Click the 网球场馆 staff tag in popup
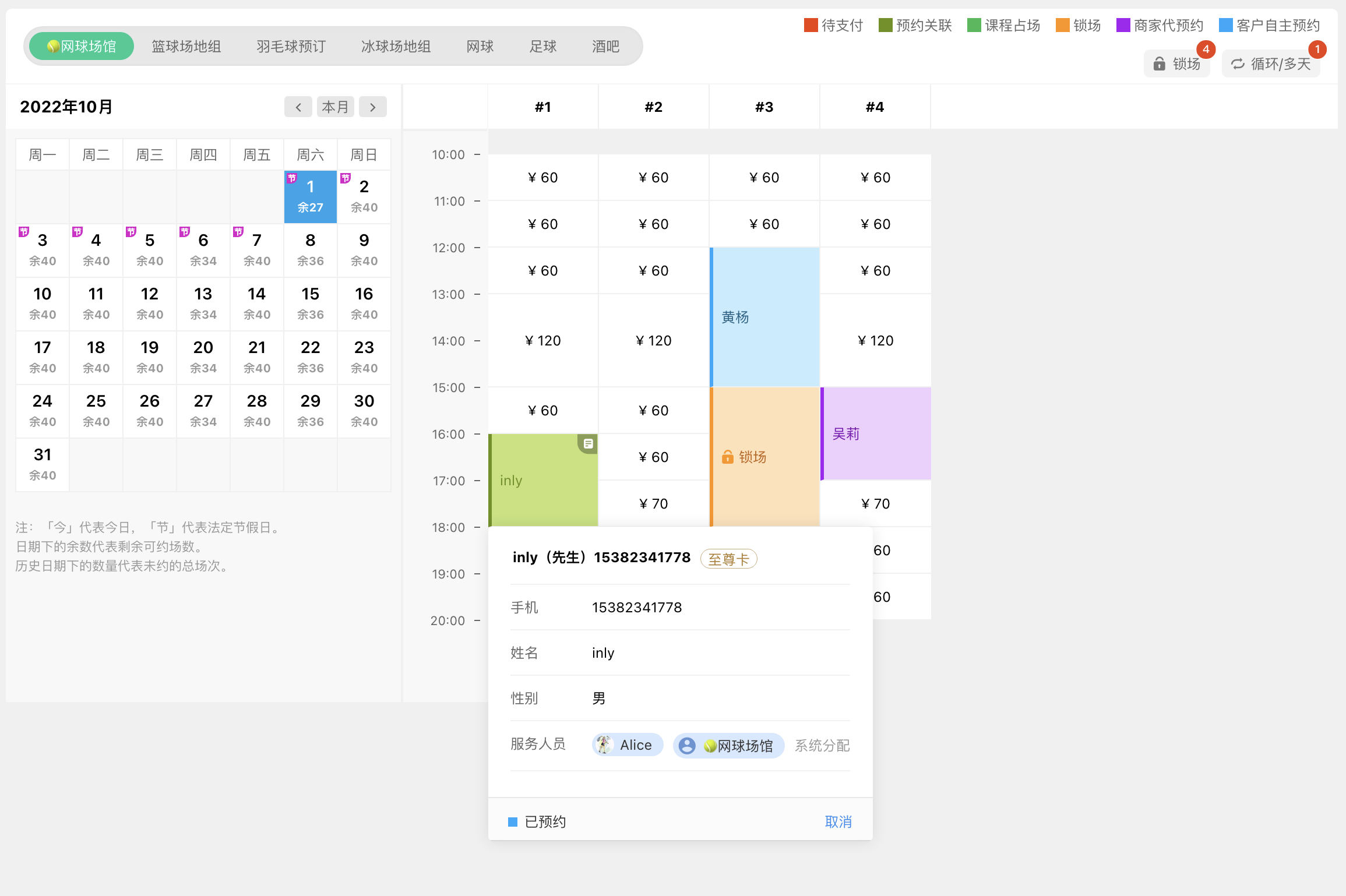The width and height of the screenshot is (1346, 896). tap(729, 746)
